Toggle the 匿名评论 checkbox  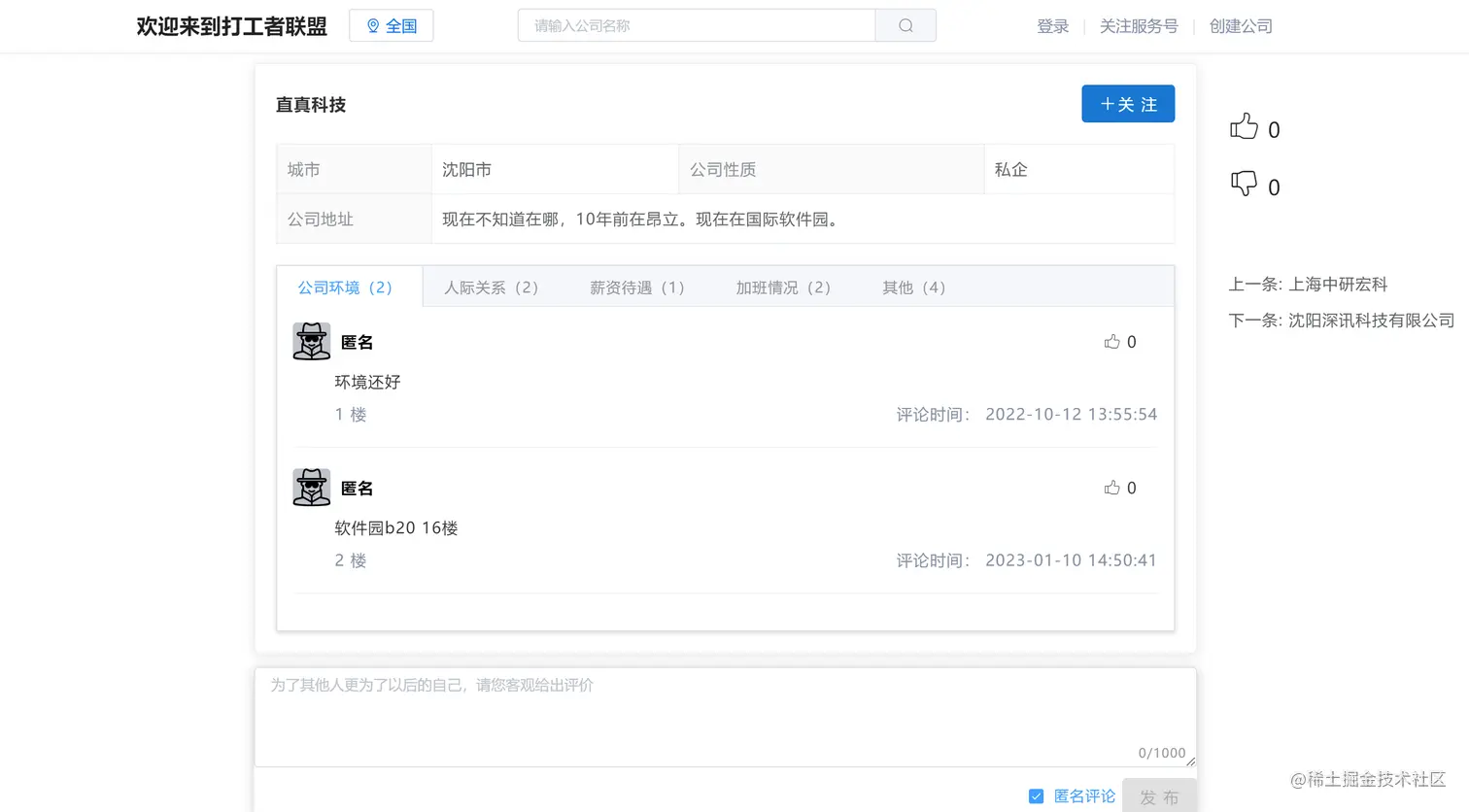pyautogui.click(x=1036, y=796)
